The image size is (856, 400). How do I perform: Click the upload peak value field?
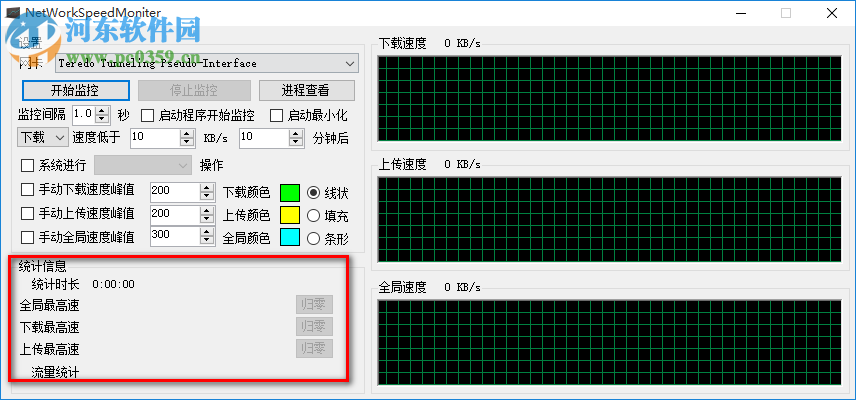(x=175, y=214)
